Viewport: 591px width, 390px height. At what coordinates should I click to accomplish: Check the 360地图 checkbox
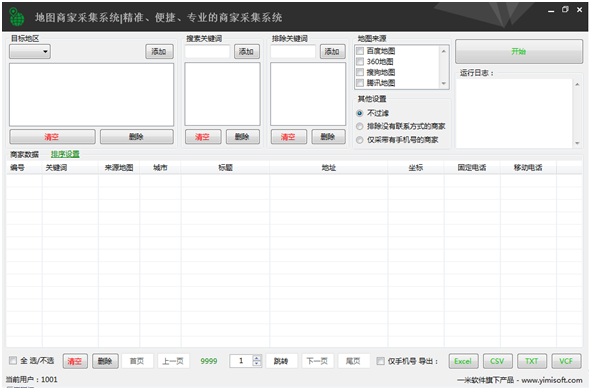point(360,61)
